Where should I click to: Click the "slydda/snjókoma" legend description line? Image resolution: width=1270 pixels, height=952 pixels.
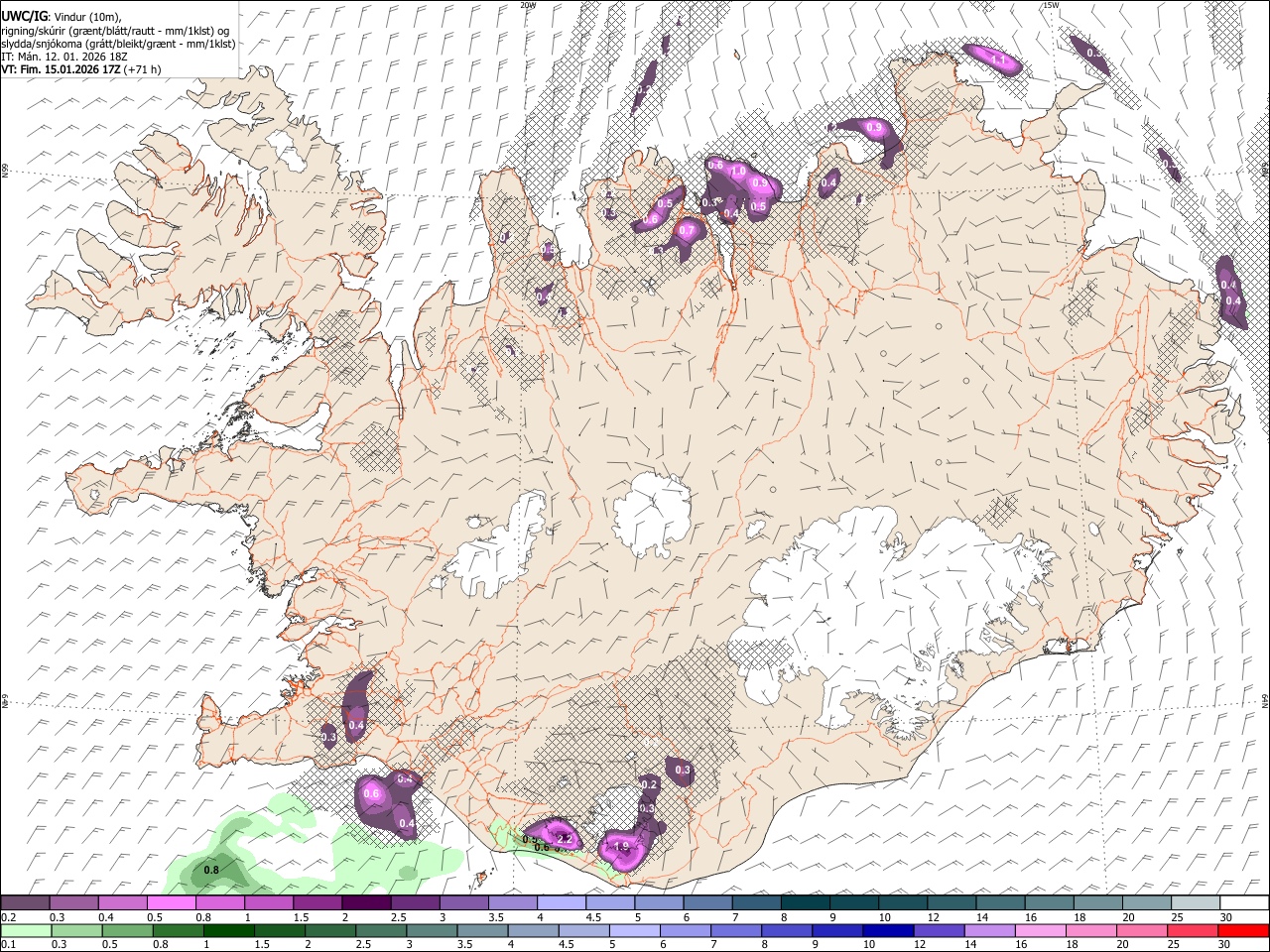coord(118,44)
